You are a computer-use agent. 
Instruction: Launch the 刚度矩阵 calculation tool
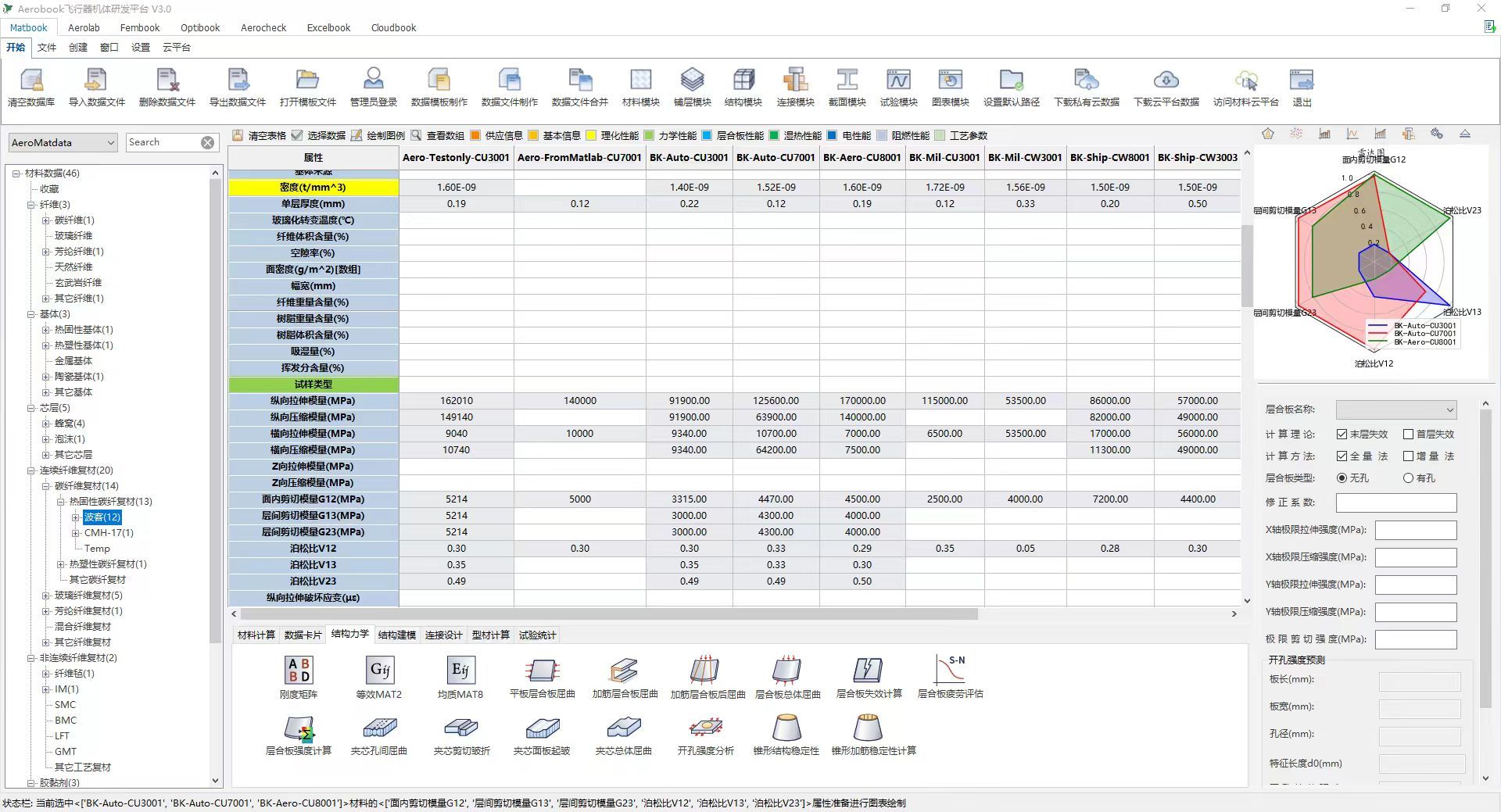pyautogui.click(x=299, y=671)
